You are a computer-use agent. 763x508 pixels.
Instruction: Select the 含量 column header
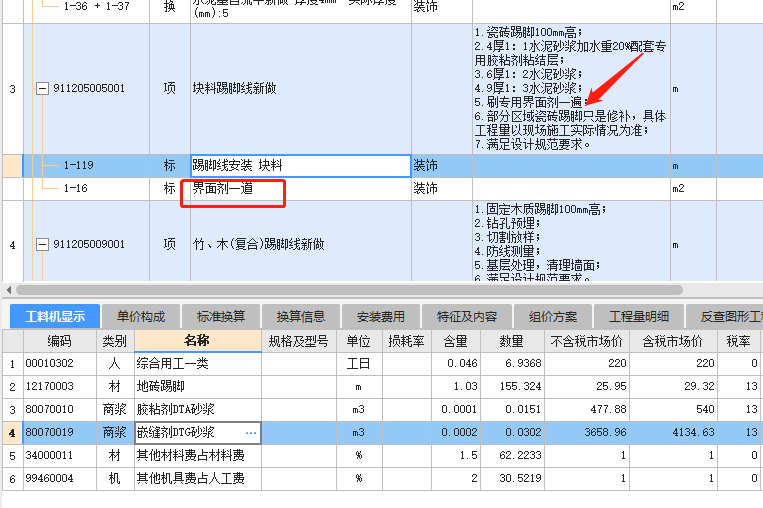click(x=456, y=341)
